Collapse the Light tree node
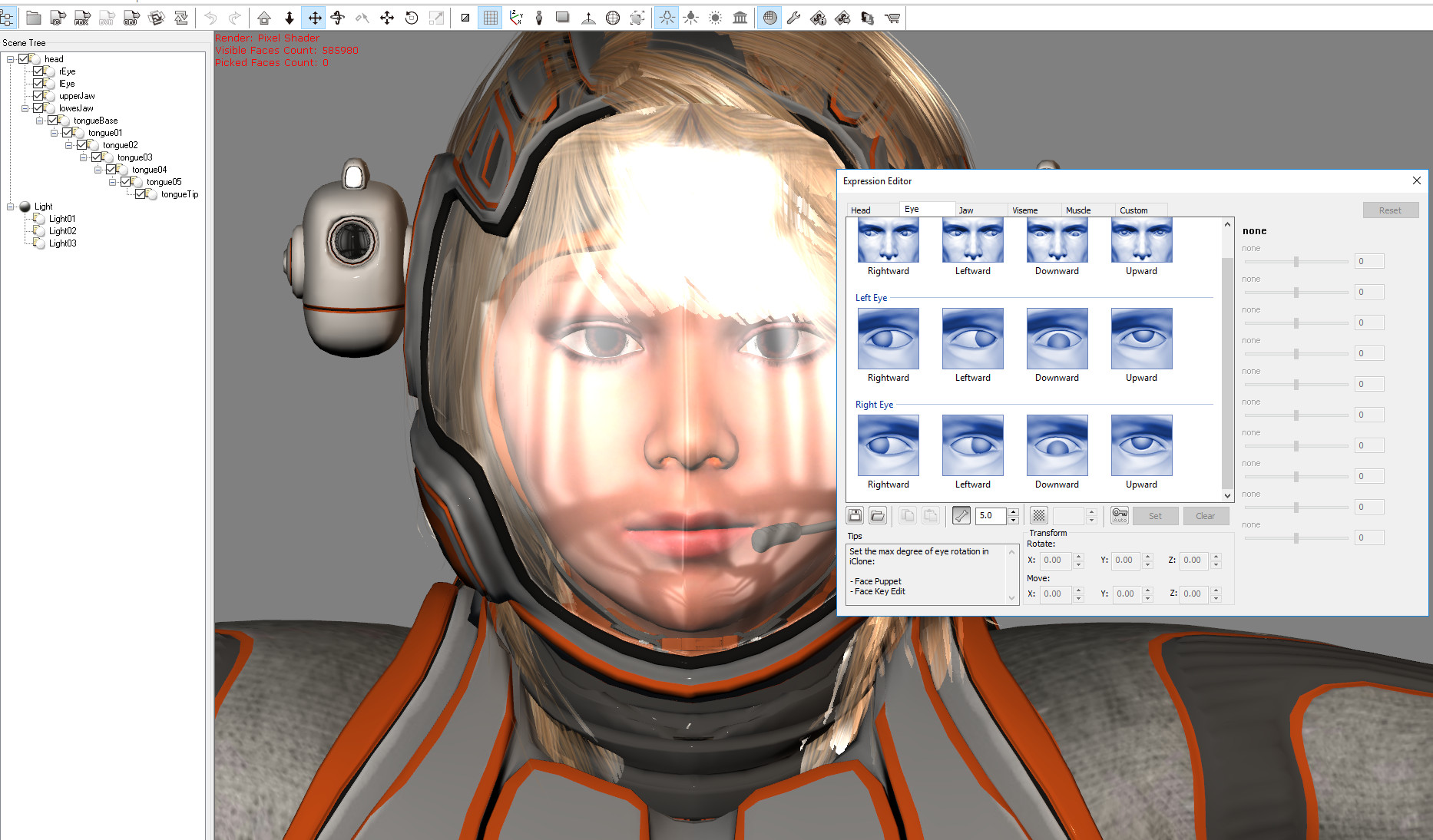This screenshot has height=840, width=1433. pyautogui.click(x=11, y=207)
